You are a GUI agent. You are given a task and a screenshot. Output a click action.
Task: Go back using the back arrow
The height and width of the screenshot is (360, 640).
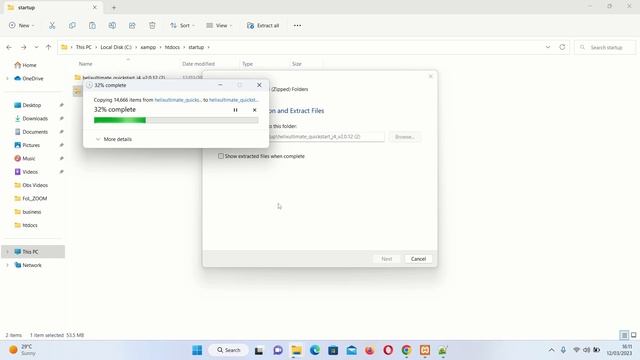click(x=9, y=47)
